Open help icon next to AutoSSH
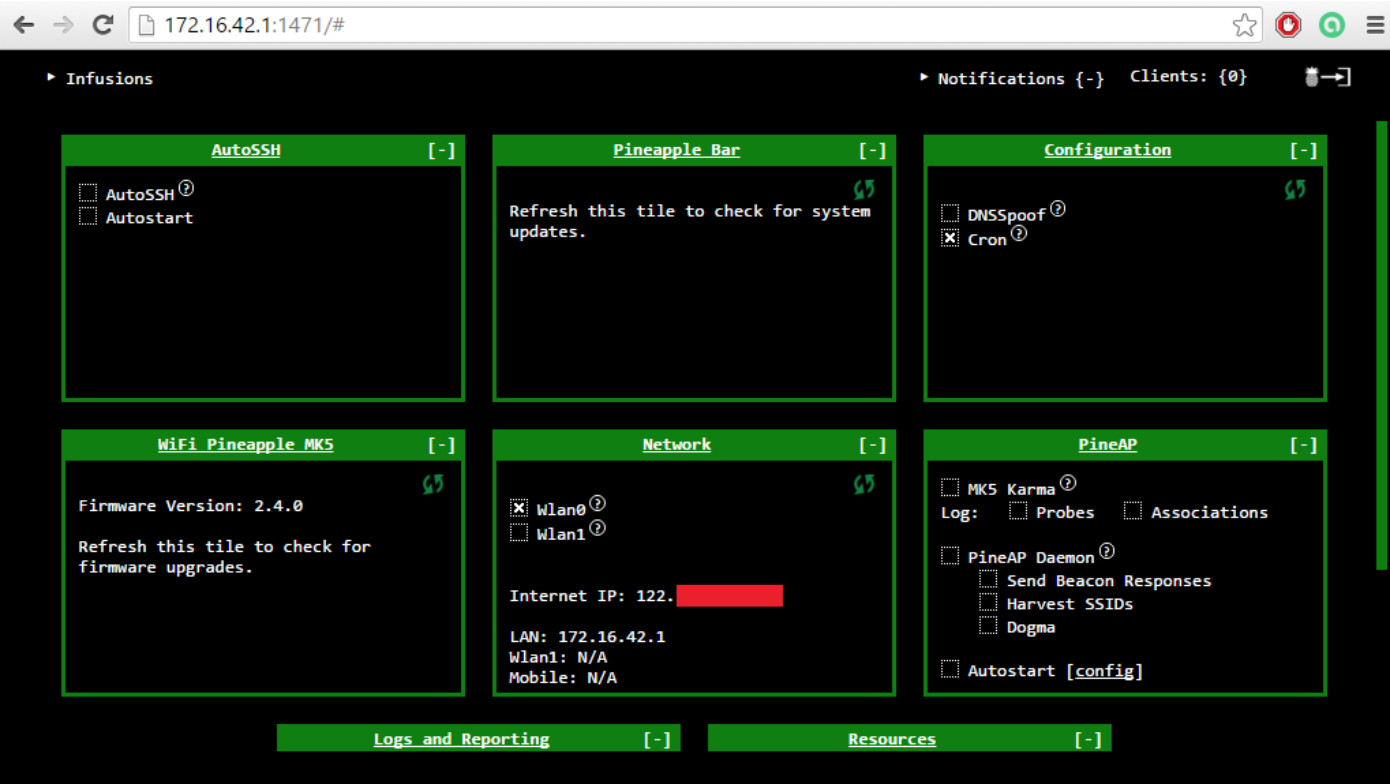 [186, 188]
